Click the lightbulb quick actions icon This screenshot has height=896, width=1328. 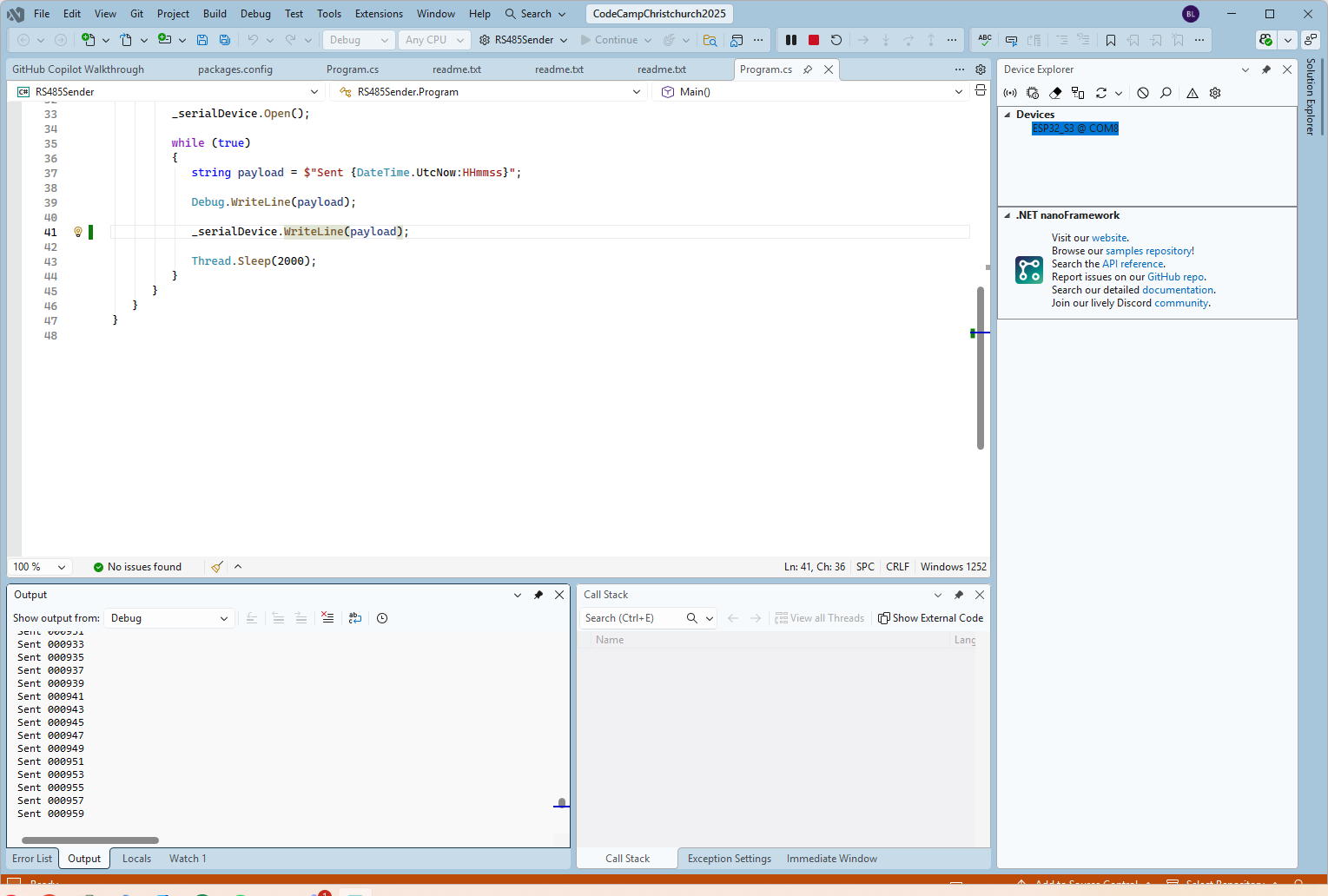coord(78,232)
